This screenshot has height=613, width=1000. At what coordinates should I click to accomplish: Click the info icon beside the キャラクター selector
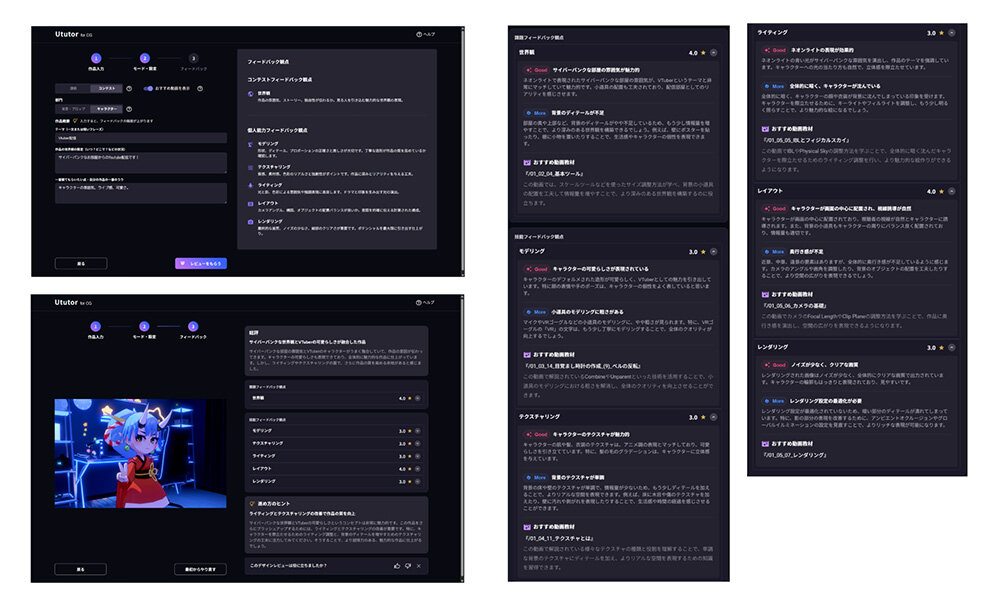127,108
